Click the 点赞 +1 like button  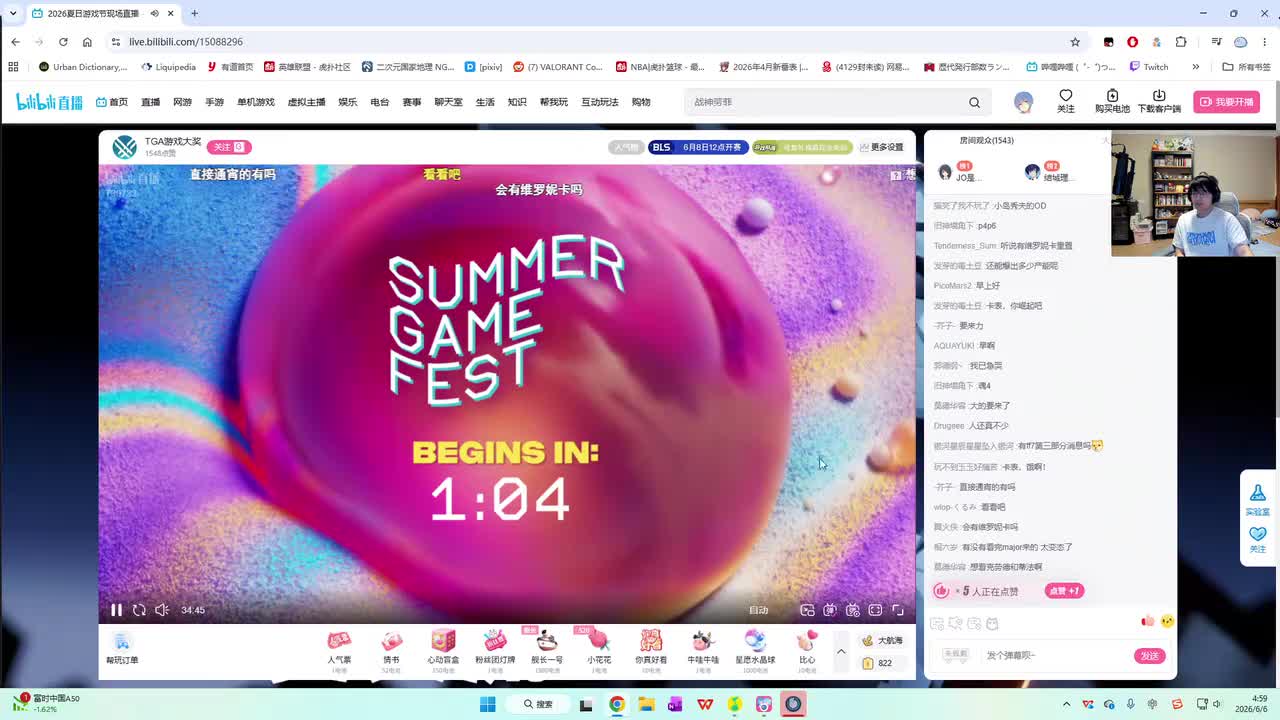tap(1064, 591)
